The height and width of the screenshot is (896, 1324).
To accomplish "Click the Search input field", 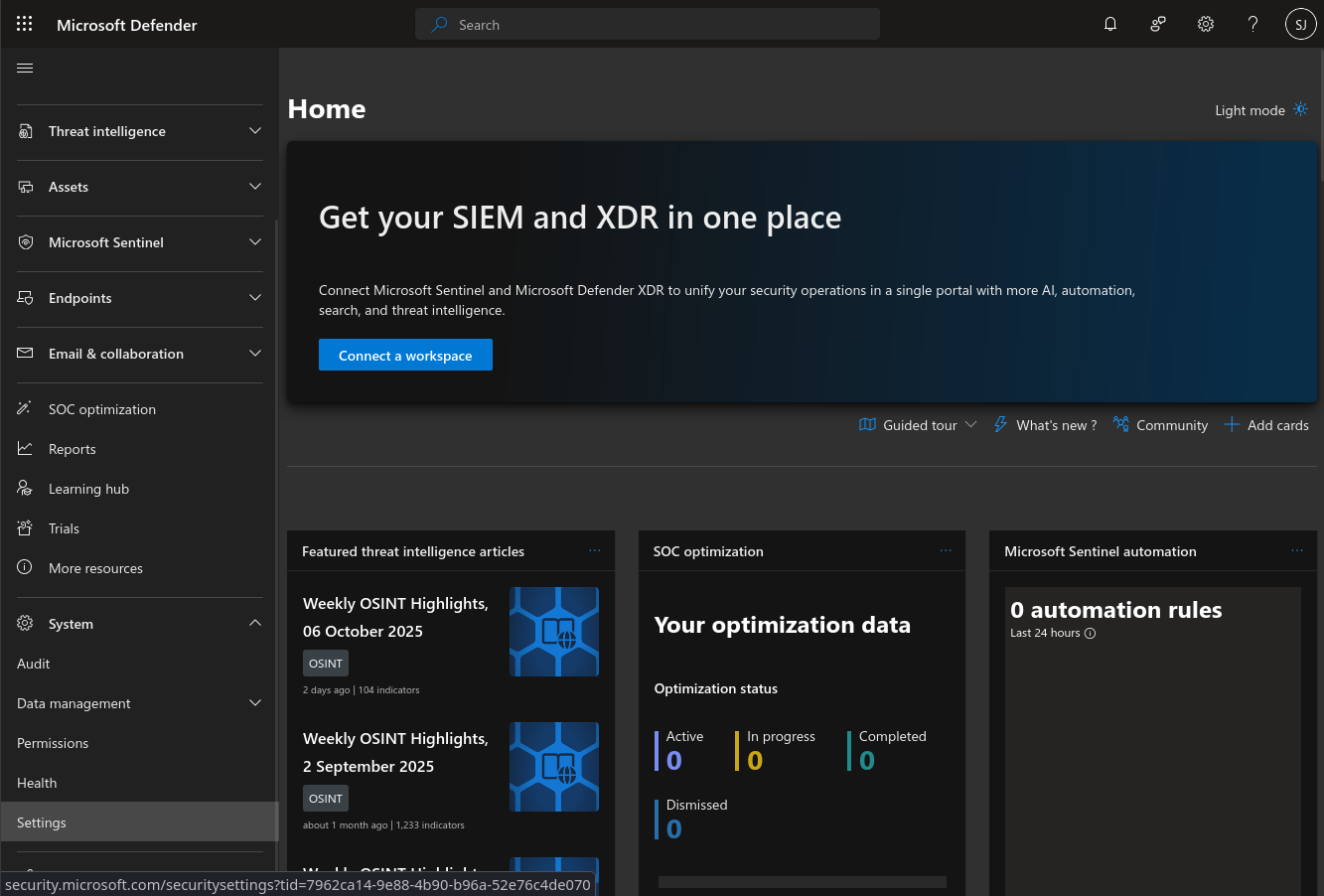I will coord(656,25).
